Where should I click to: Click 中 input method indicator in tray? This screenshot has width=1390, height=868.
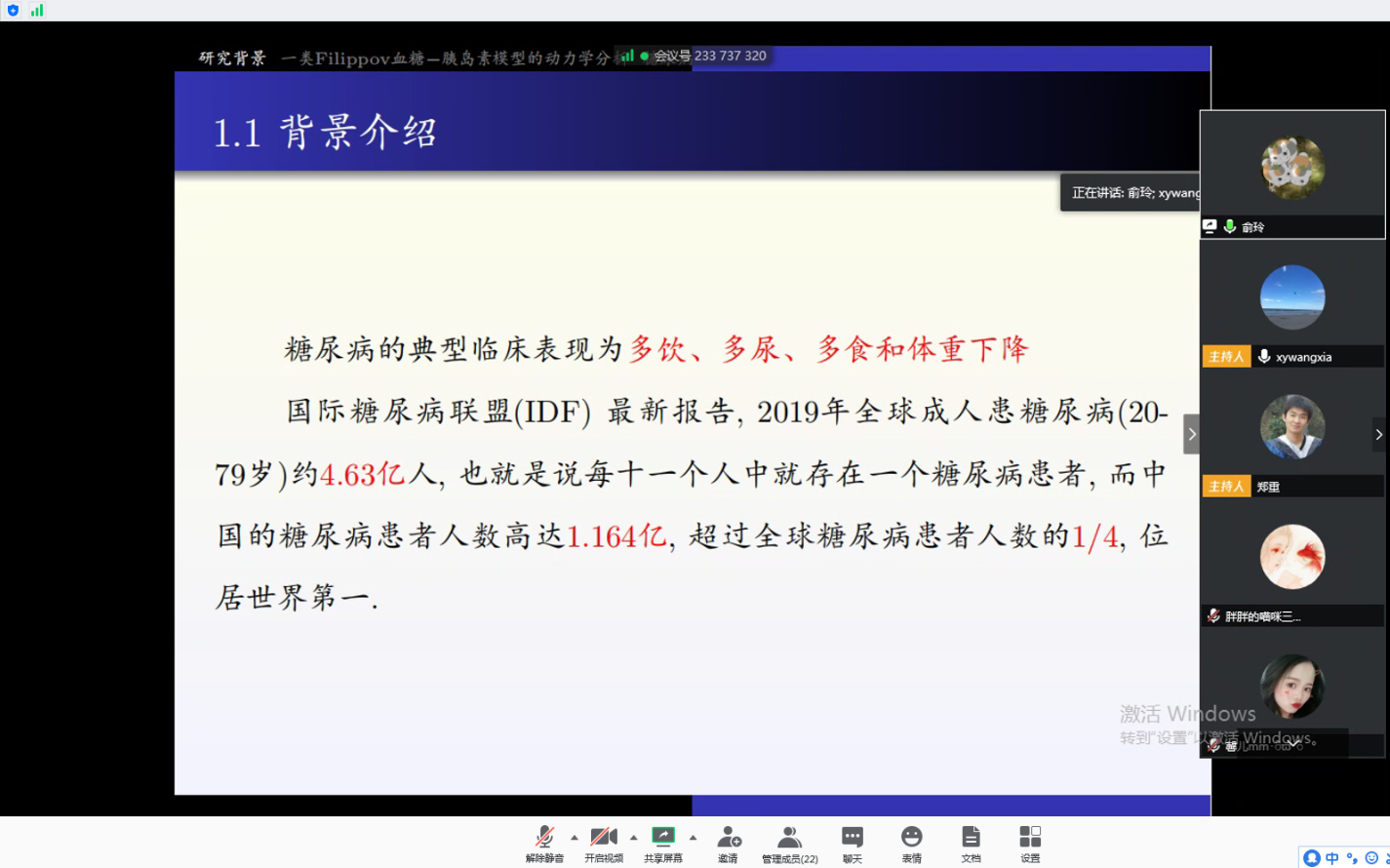coord(1332,858)
